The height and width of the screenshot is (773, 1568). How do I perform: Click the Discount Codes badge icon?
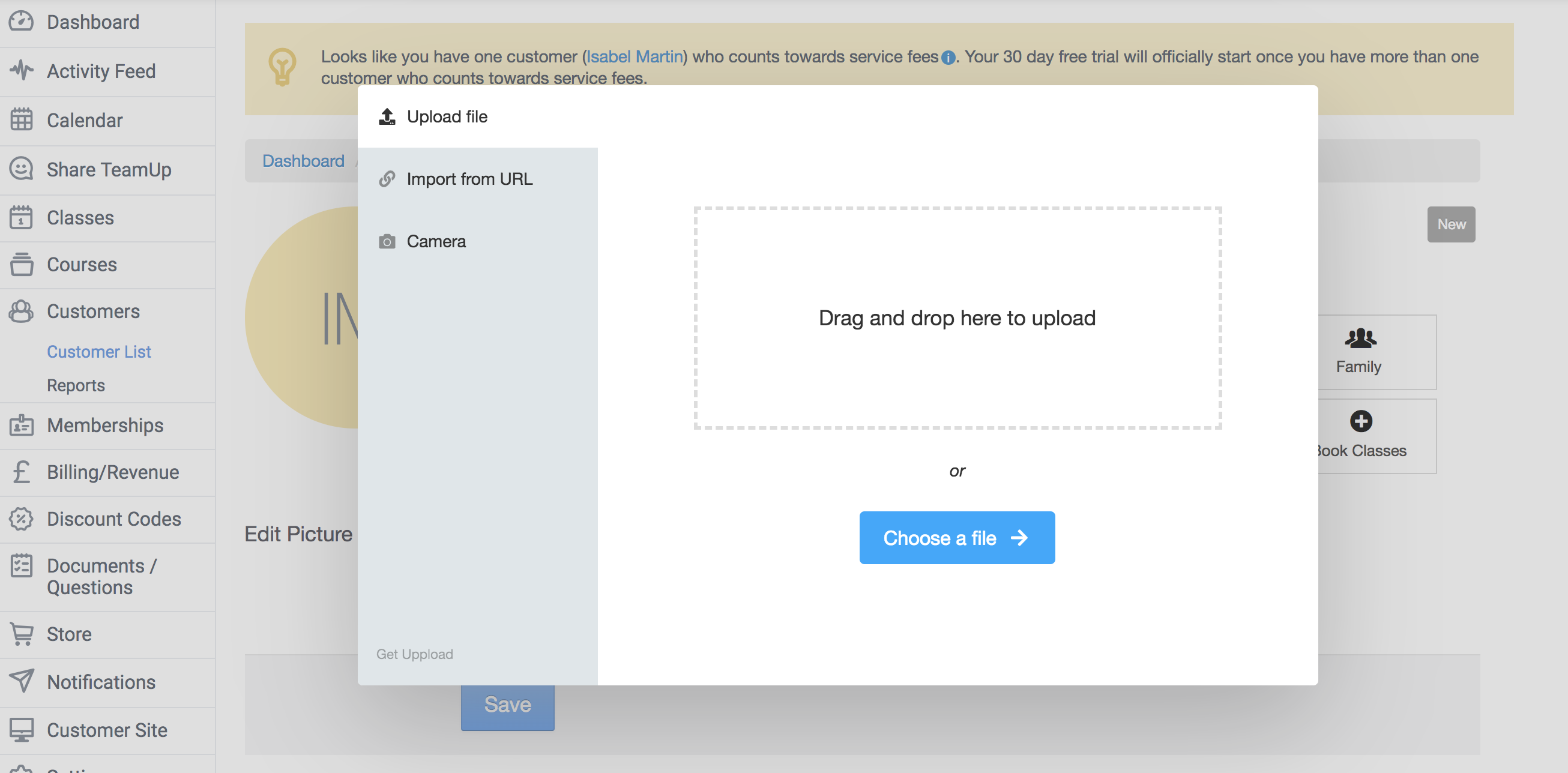coord(21,519)
